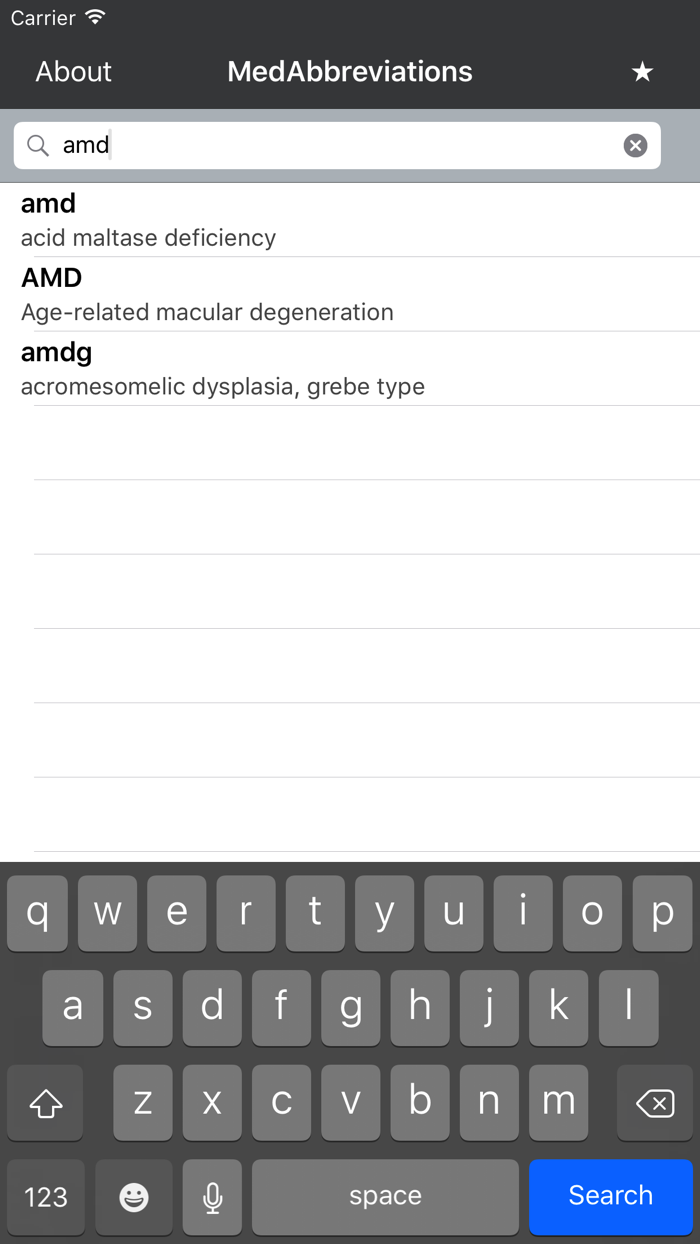Viewport: 700px width, 1244px height.
Task: Tap the letter q key on the keyboard
Action: pyautogui.click(x=37, y=913)
